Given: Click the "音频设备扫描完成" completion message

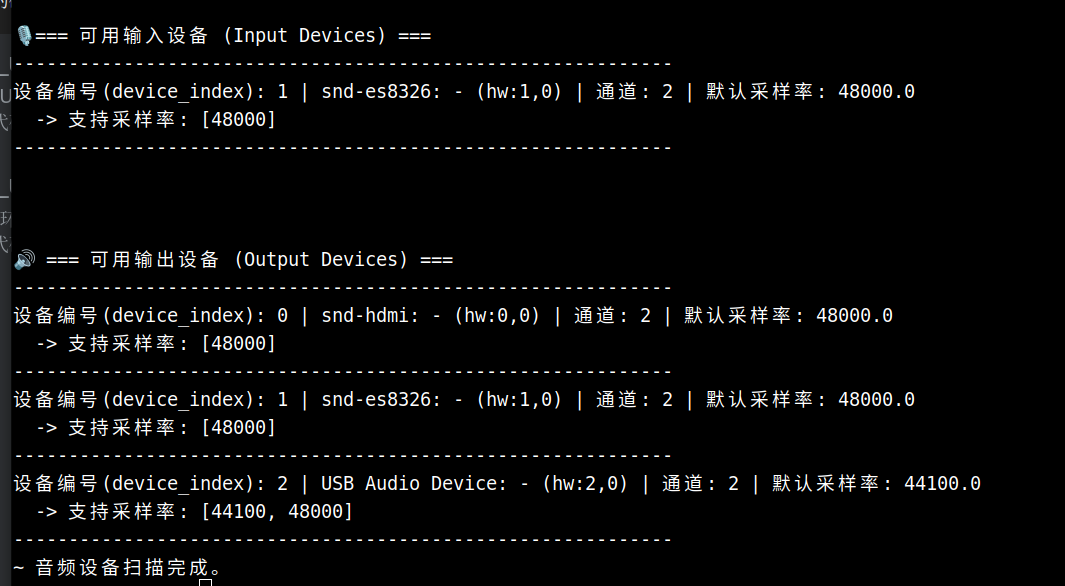Looking at the screenshot, I should tap(123, 568).
